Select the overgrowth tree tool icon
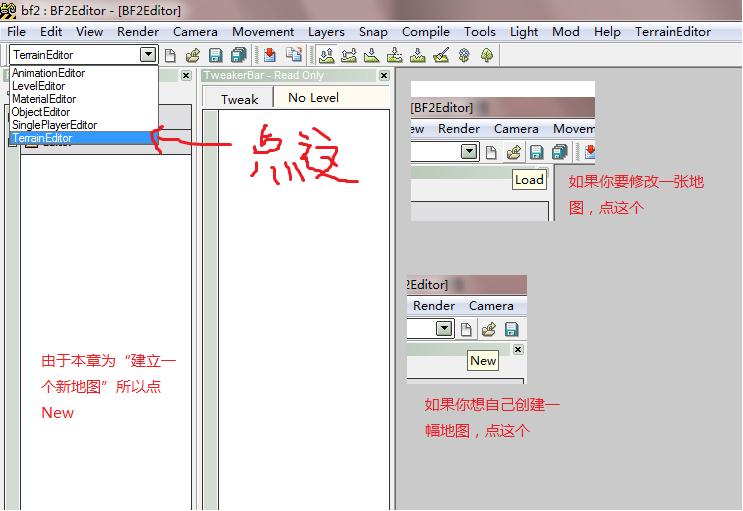Viewport: 743px width, 511px height. [487, 55]
